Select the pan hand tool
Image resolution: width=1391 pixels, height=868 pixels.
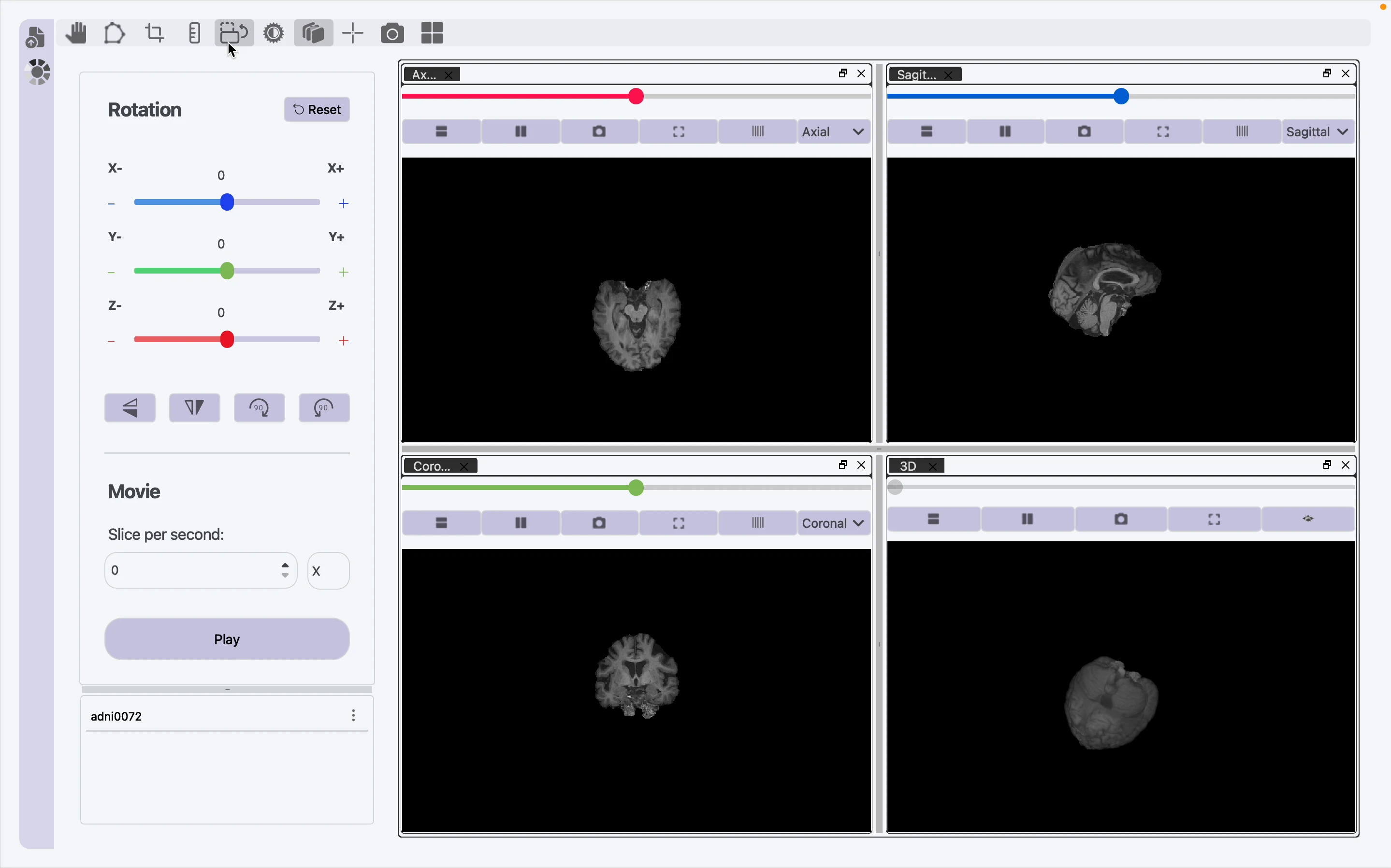[x=76, y=33]
